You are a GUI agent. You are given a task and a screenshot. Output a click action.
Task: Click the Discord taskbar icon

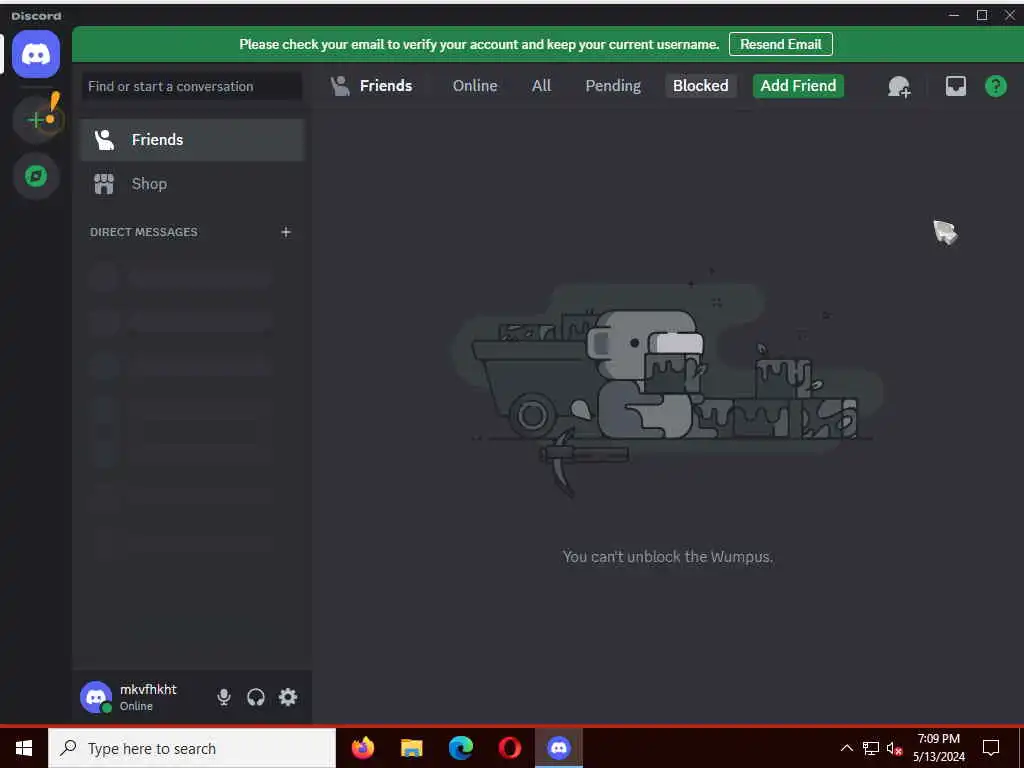tap(559, 748)
